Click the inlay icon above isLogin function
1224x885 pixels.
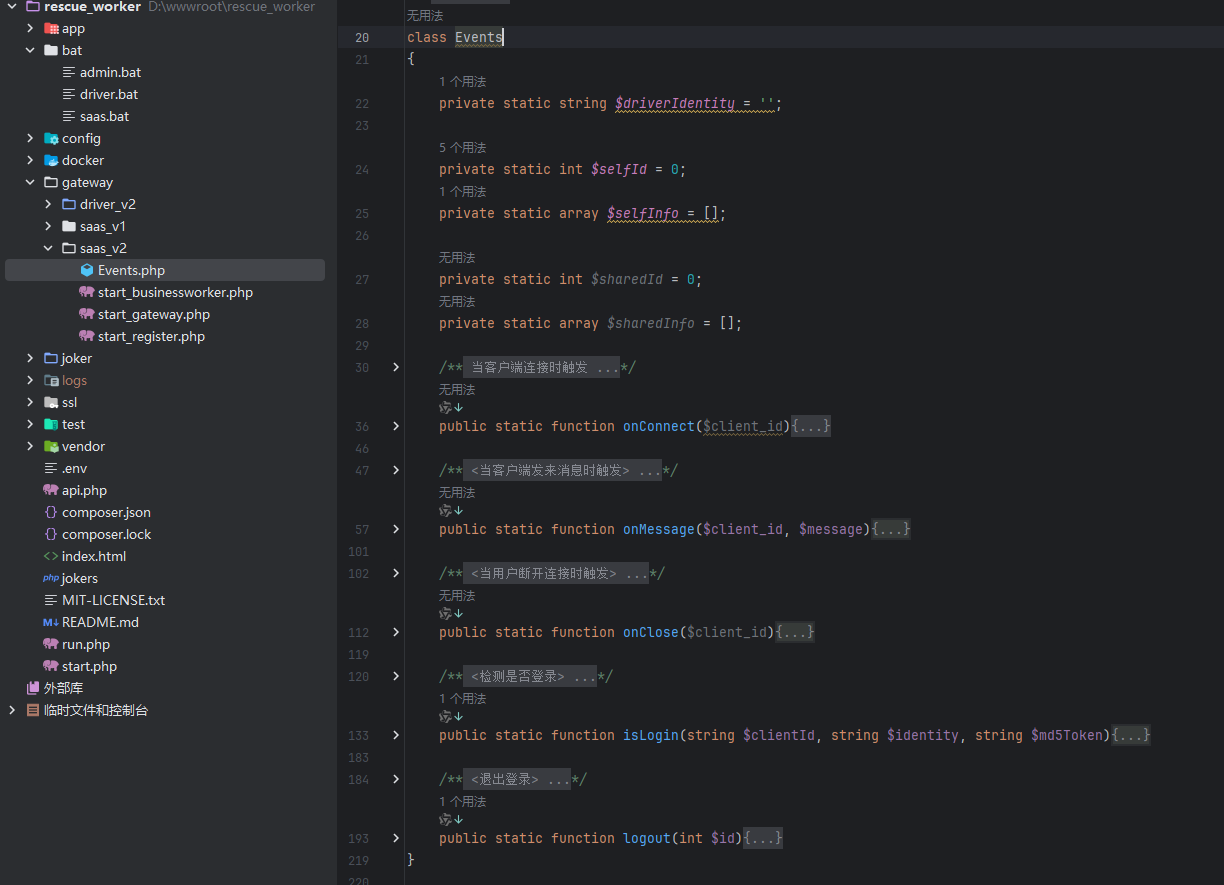[451, 717]
